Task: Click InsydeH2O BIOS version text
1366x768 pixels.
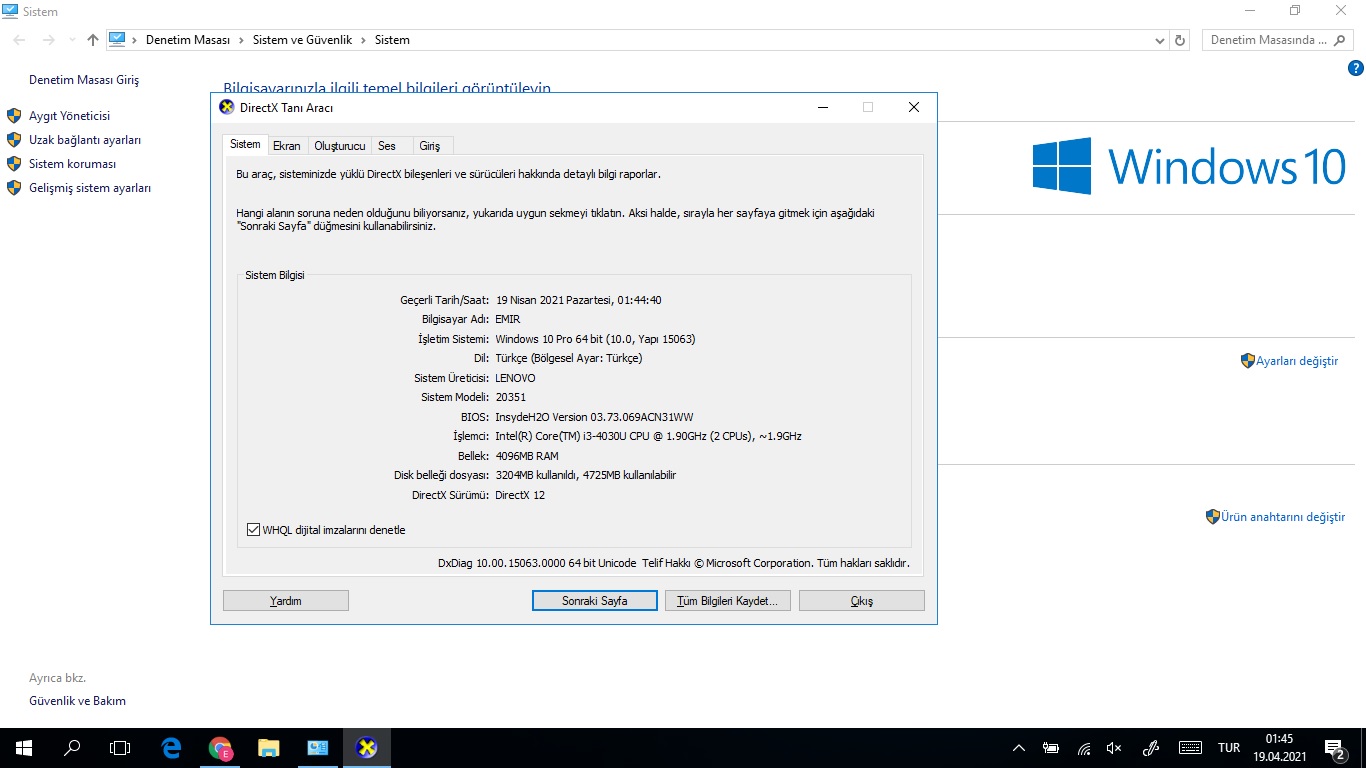Action: (x=594, y=417)
